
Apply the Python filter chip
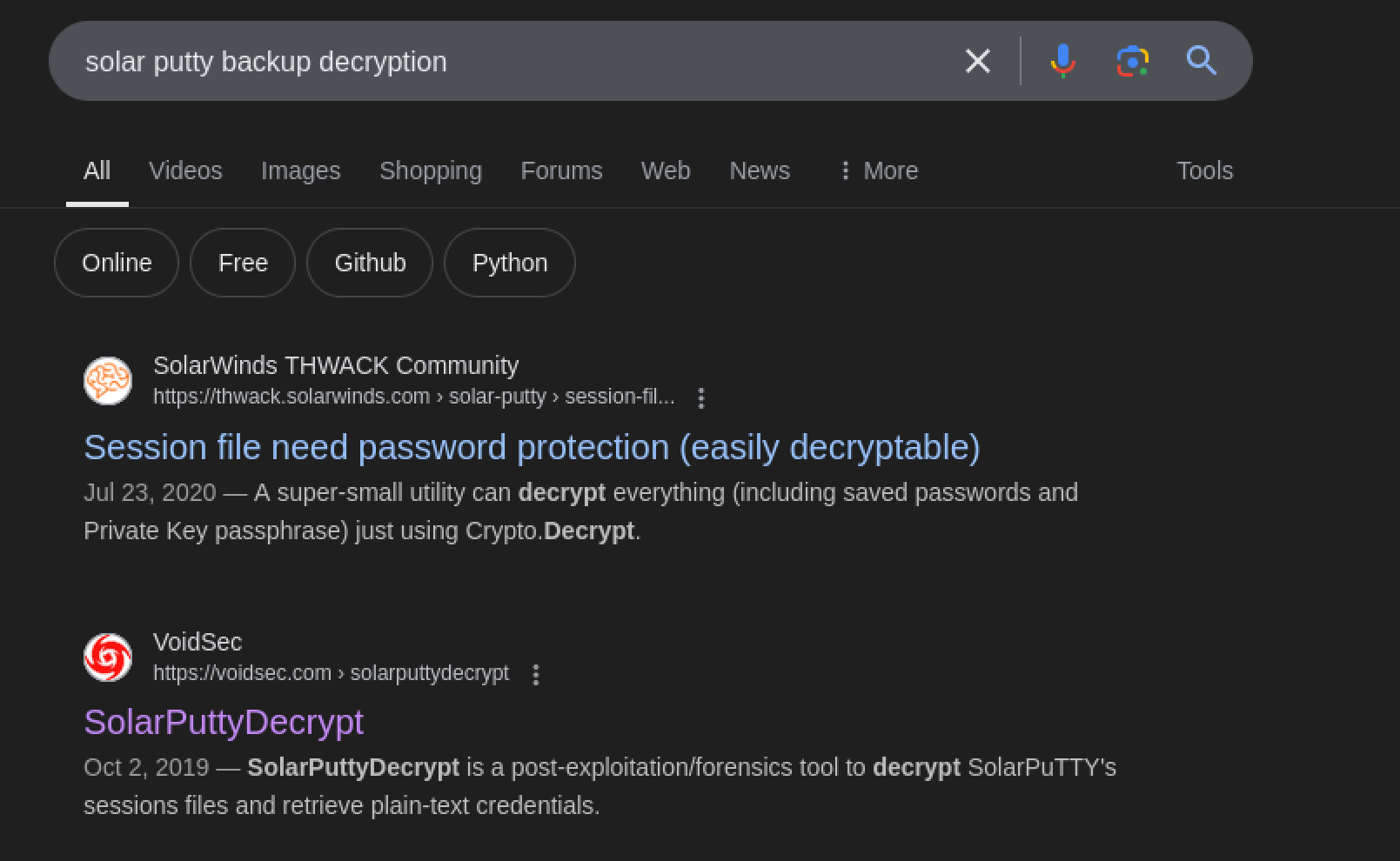[509, 263]
